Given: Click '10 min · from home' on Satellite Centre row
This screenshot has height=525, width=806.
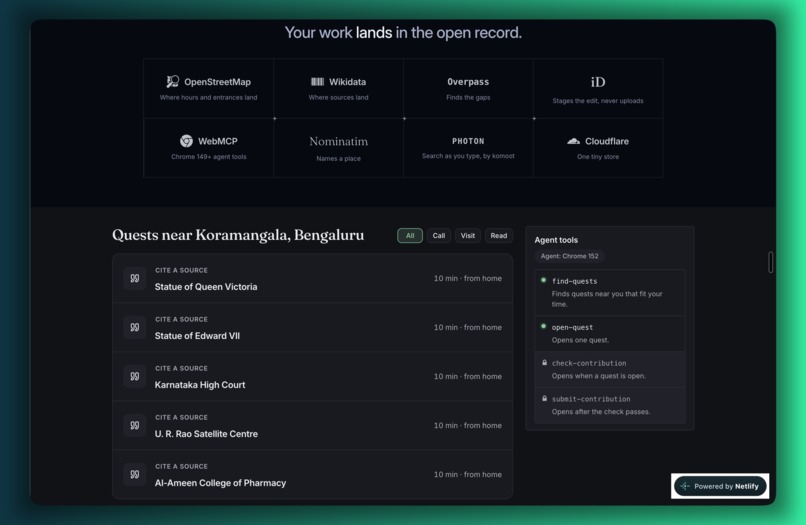Looking at the screenshot, I should [467, 425].
